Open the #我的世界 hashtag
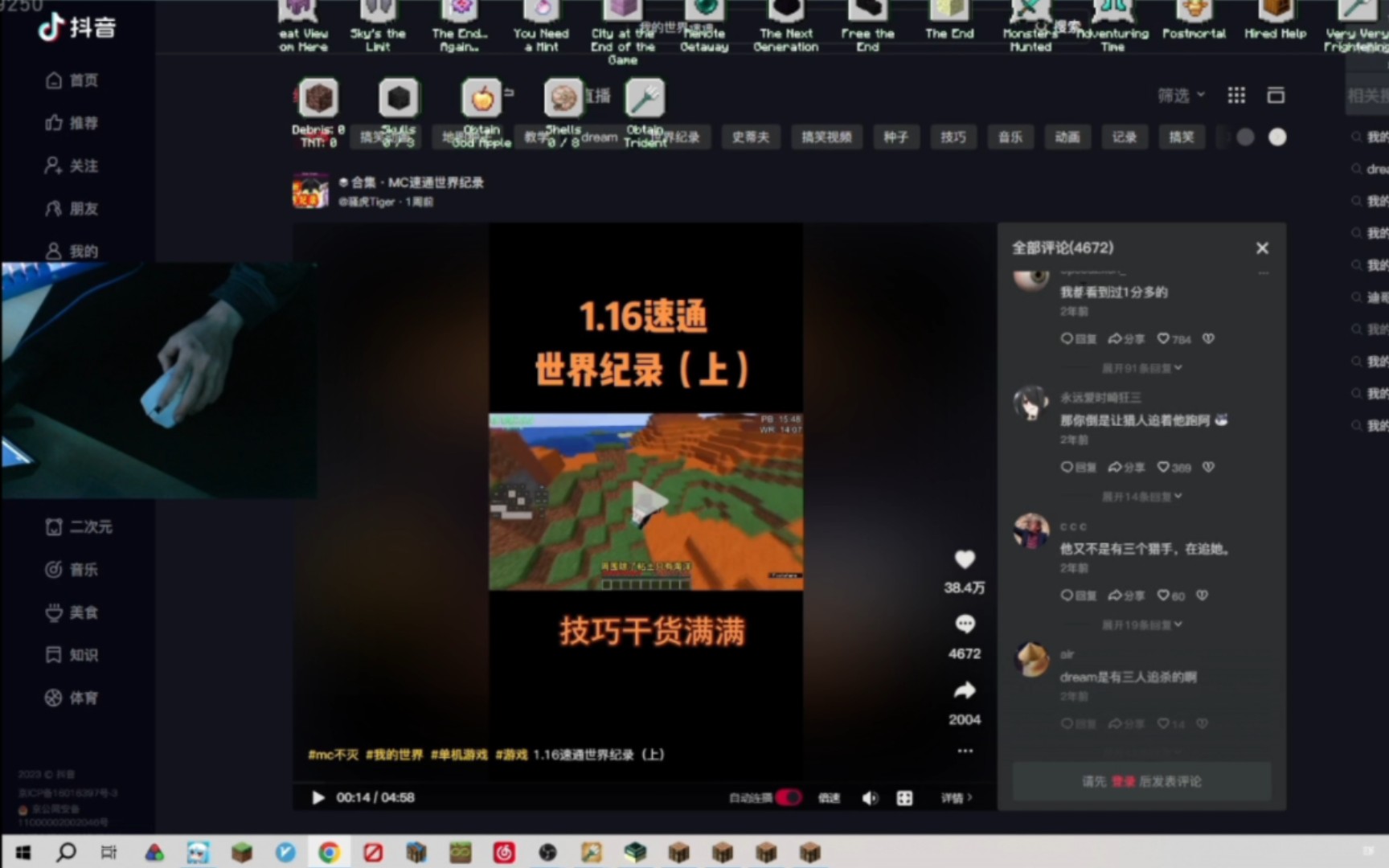This screenshot has width=1389, height=868. [394, 755]
